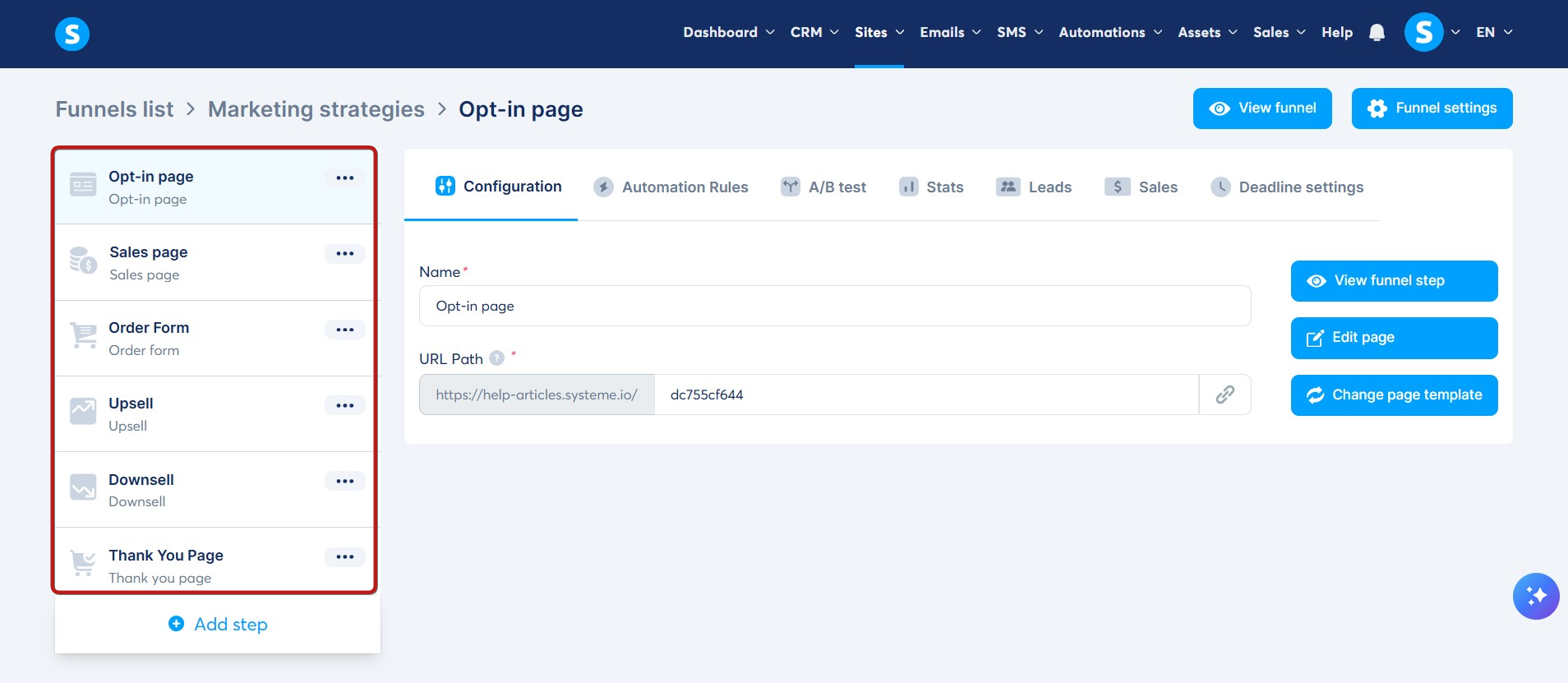This screenshot has width=1568, height=683.
Task: Click into the Name input field
Action: [835, 306]
